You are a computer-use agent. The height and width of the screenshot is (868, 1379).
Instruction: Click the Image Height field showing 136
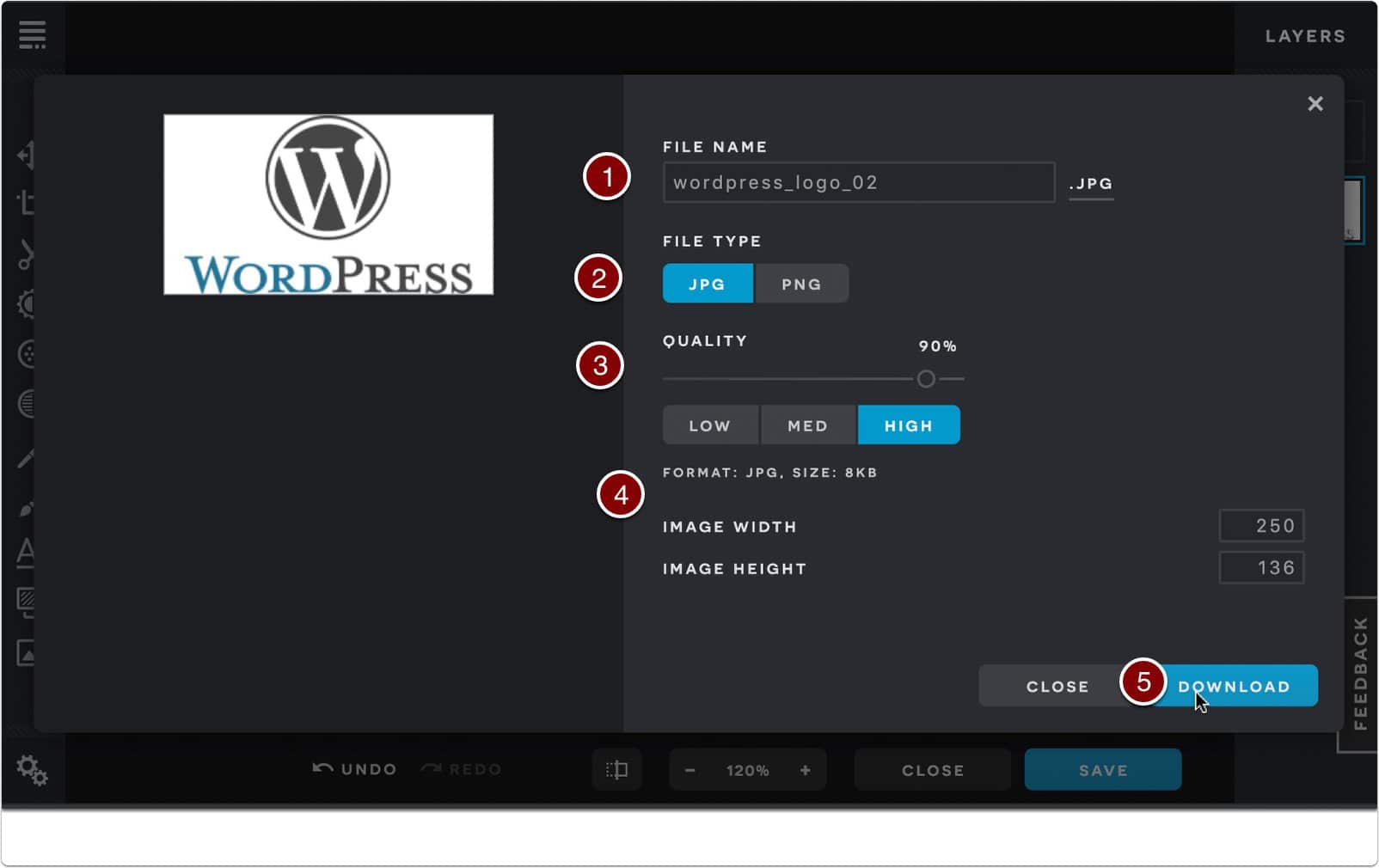[x=1261, y=568]
